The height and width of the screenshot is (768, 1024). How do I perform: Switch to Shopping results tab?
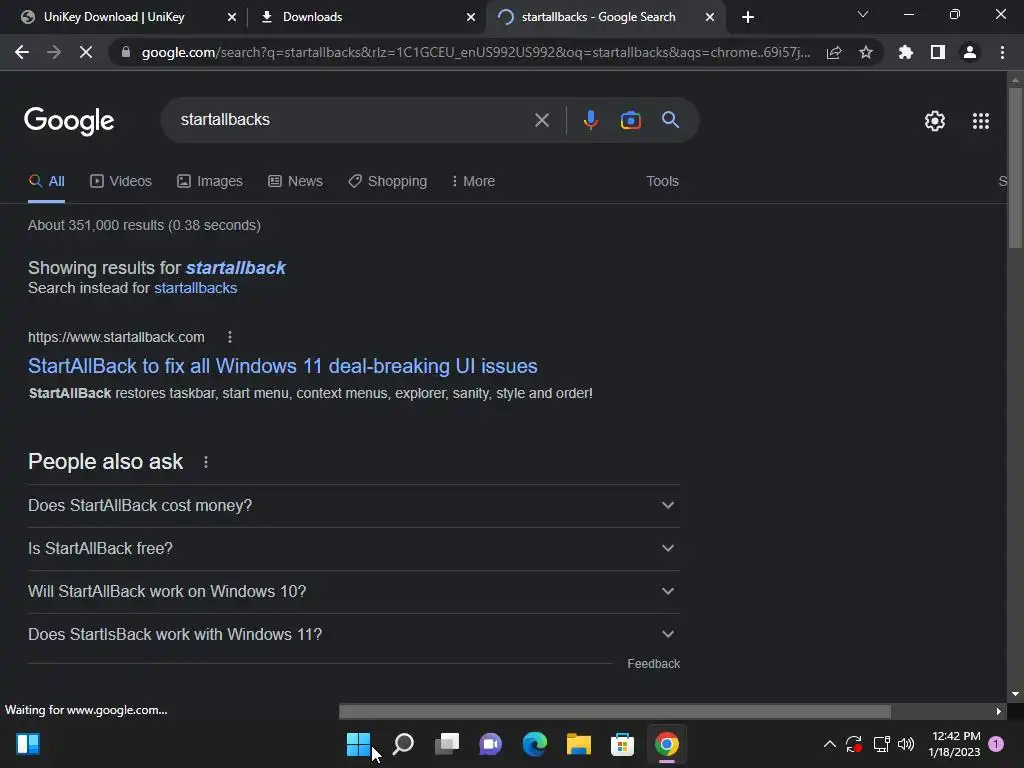(x=387, y=182)
